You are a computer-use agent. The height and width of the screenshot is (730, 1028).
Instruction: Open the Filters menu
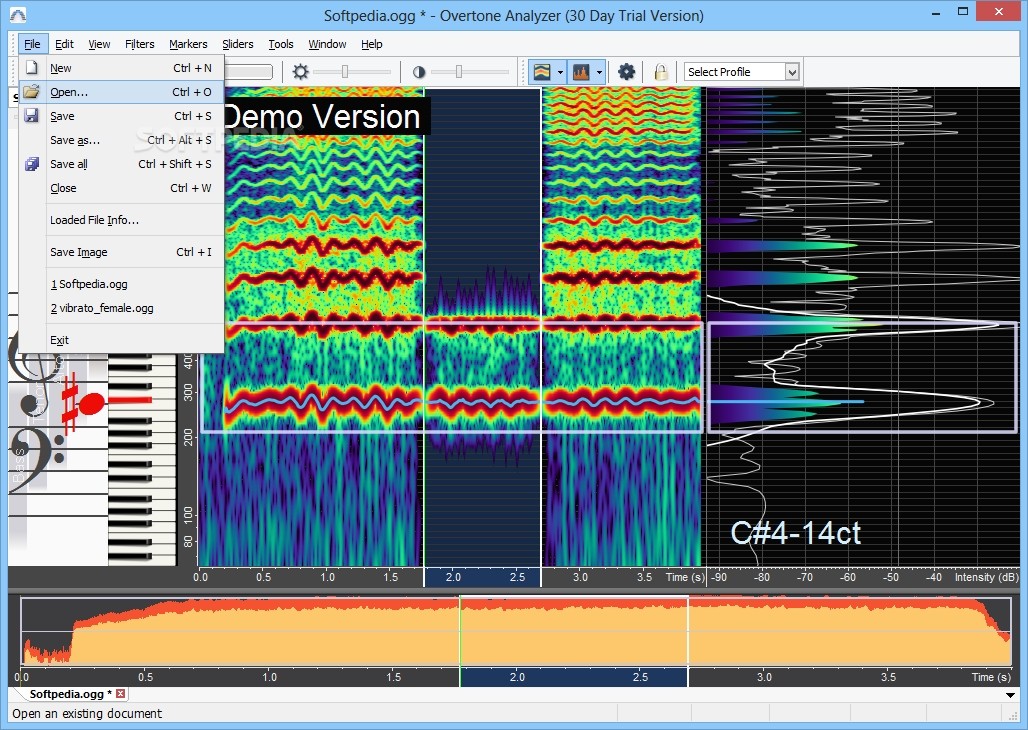click(140, 44)
